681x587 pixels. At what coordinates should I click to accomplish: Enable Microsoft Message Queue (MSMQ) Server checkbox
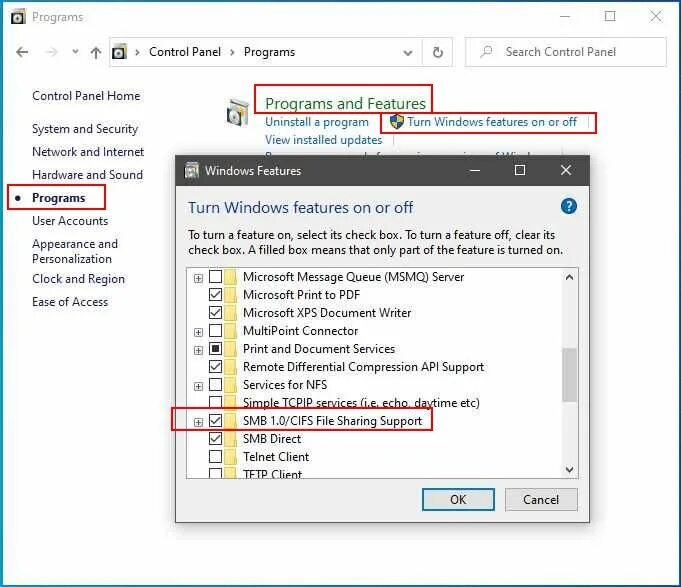coord(215,277)
